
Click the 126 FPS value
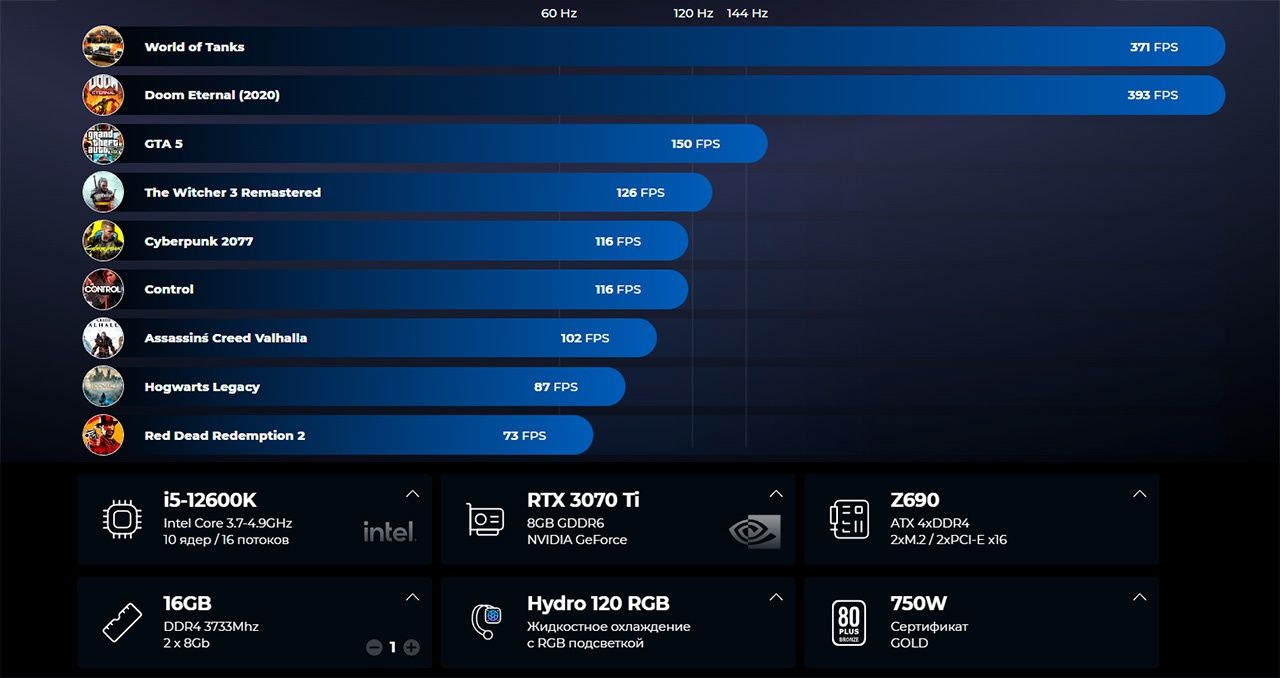point(640,192)
